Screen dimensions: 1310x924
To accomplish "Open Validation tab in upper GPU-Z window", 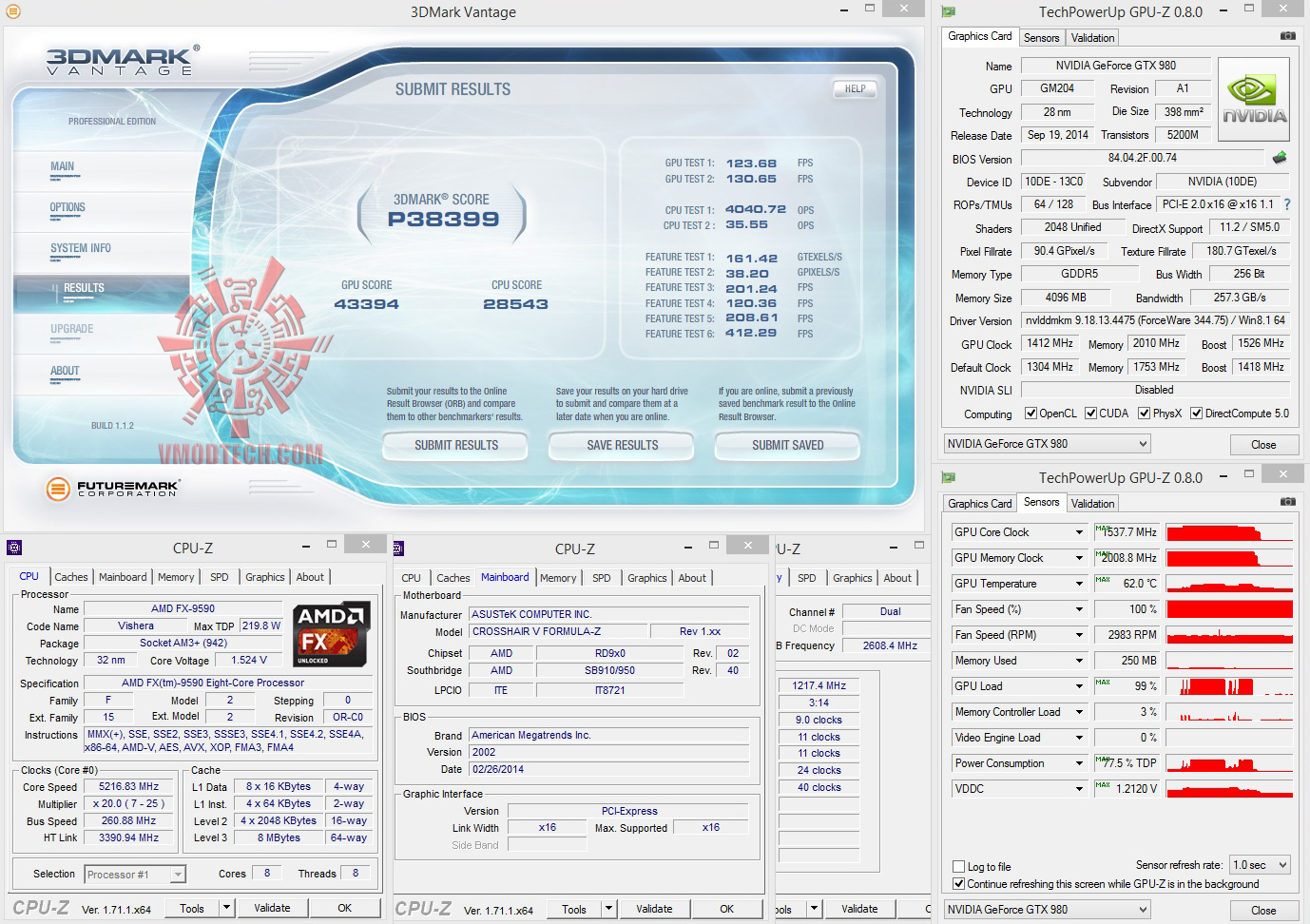I will coord(1092,38).
